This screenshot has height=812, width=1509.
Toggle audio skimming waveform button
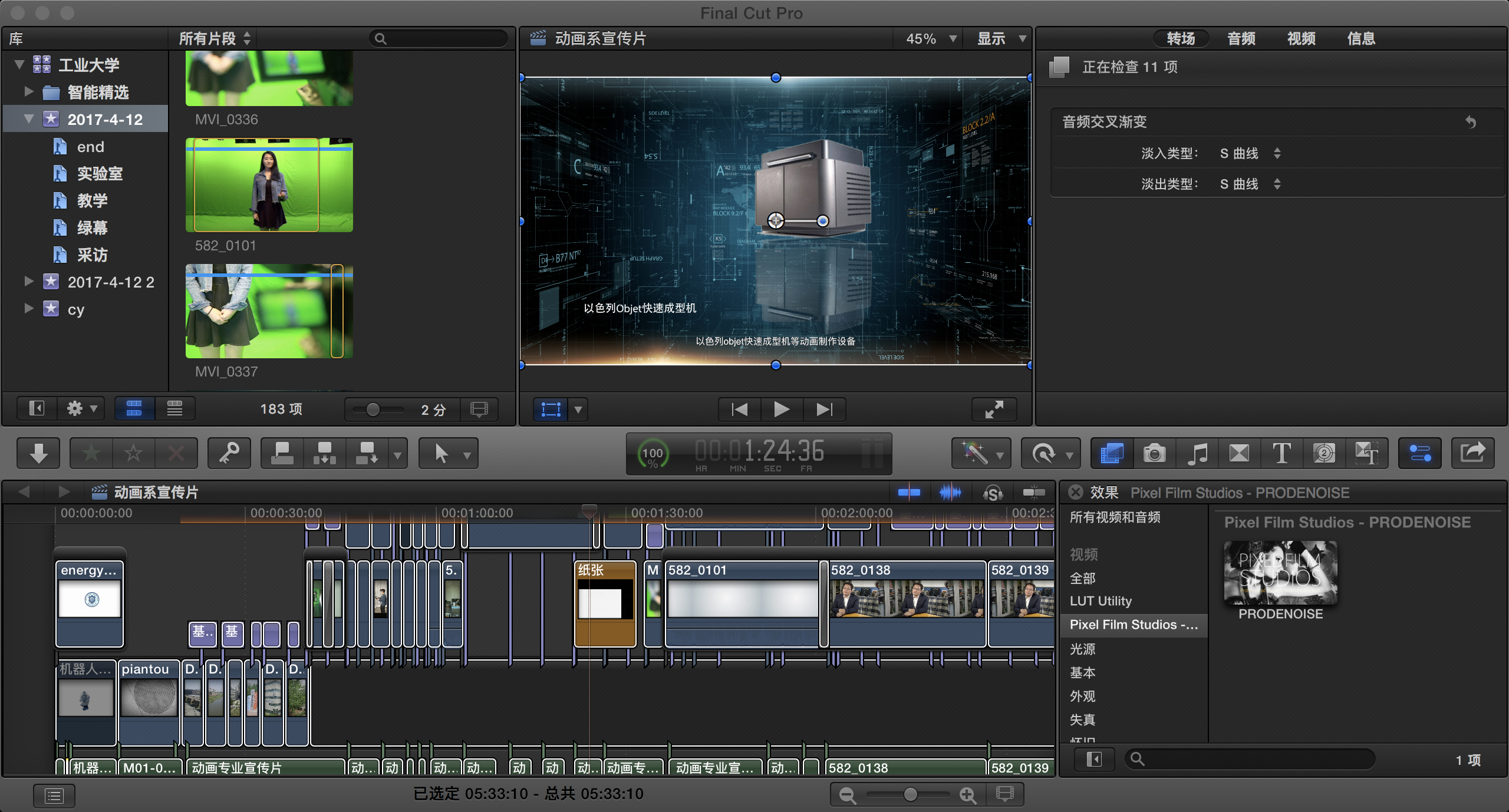pyautogui.click(x=950, y=492)
